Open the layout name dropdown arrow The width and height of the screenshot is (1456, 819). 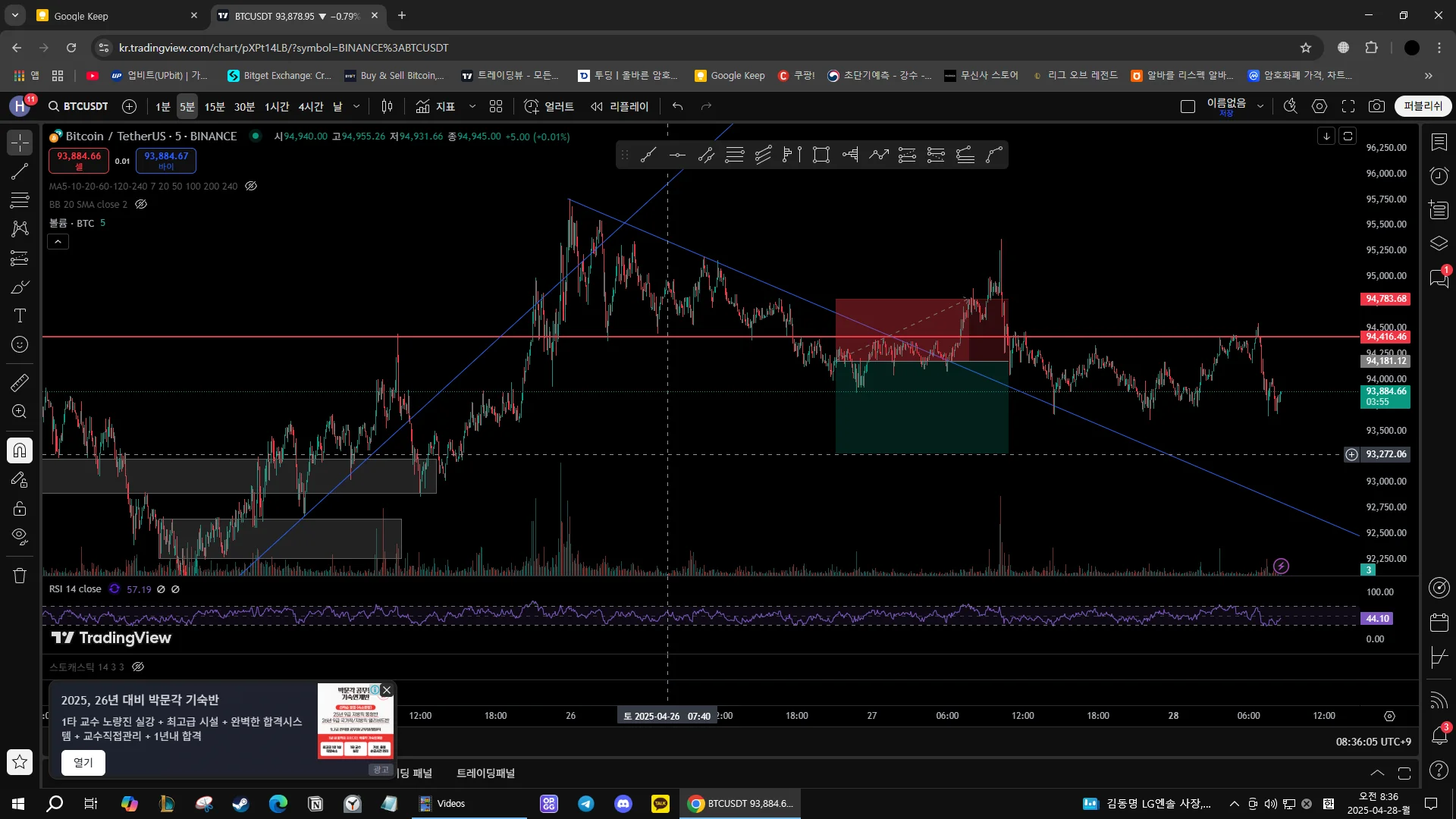(x=1260, y=107)
